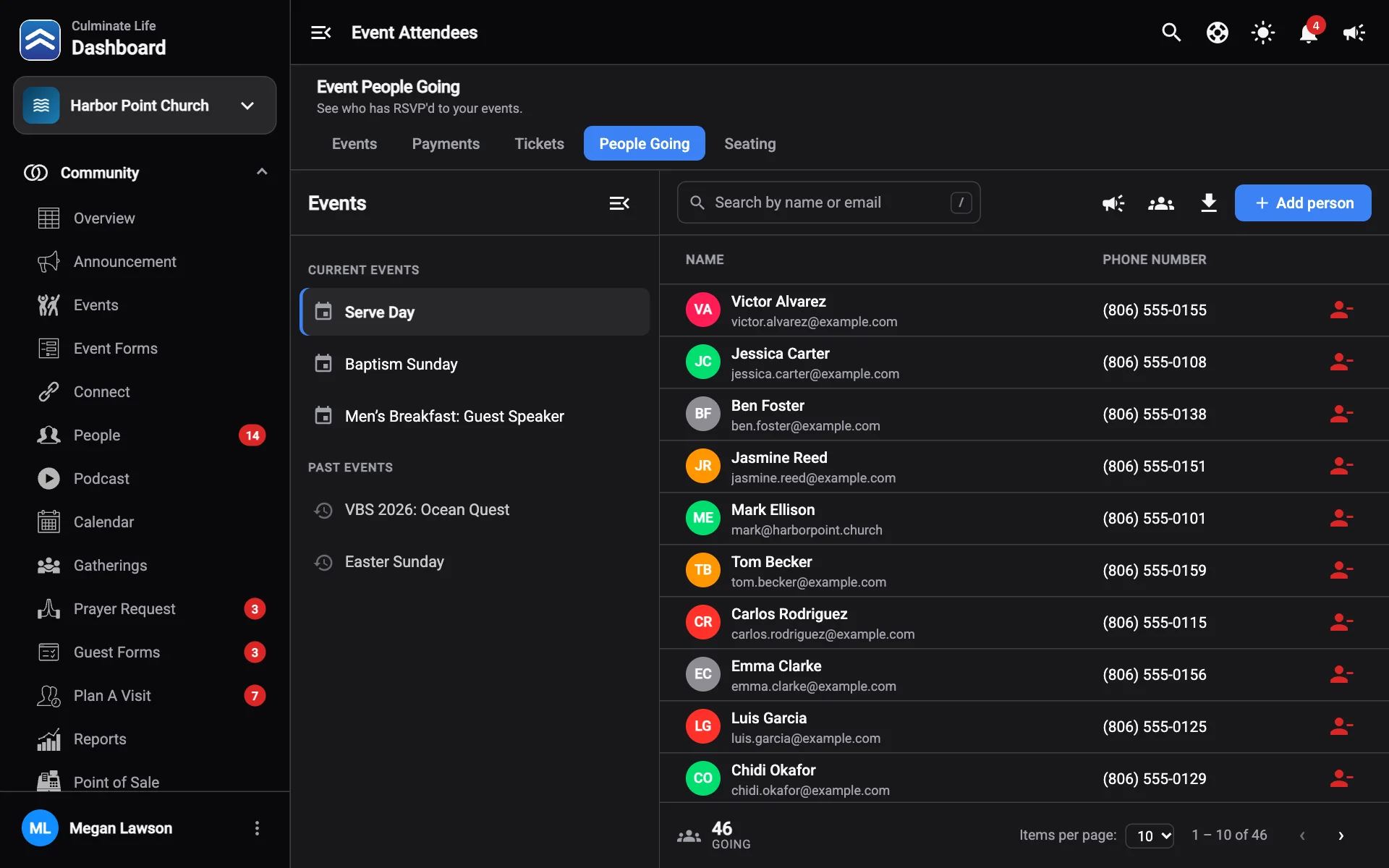Open the help lifebuoy icon
Image resolution: width=1389 pixels, height=868 pixels.
[x=1217, y=33]
